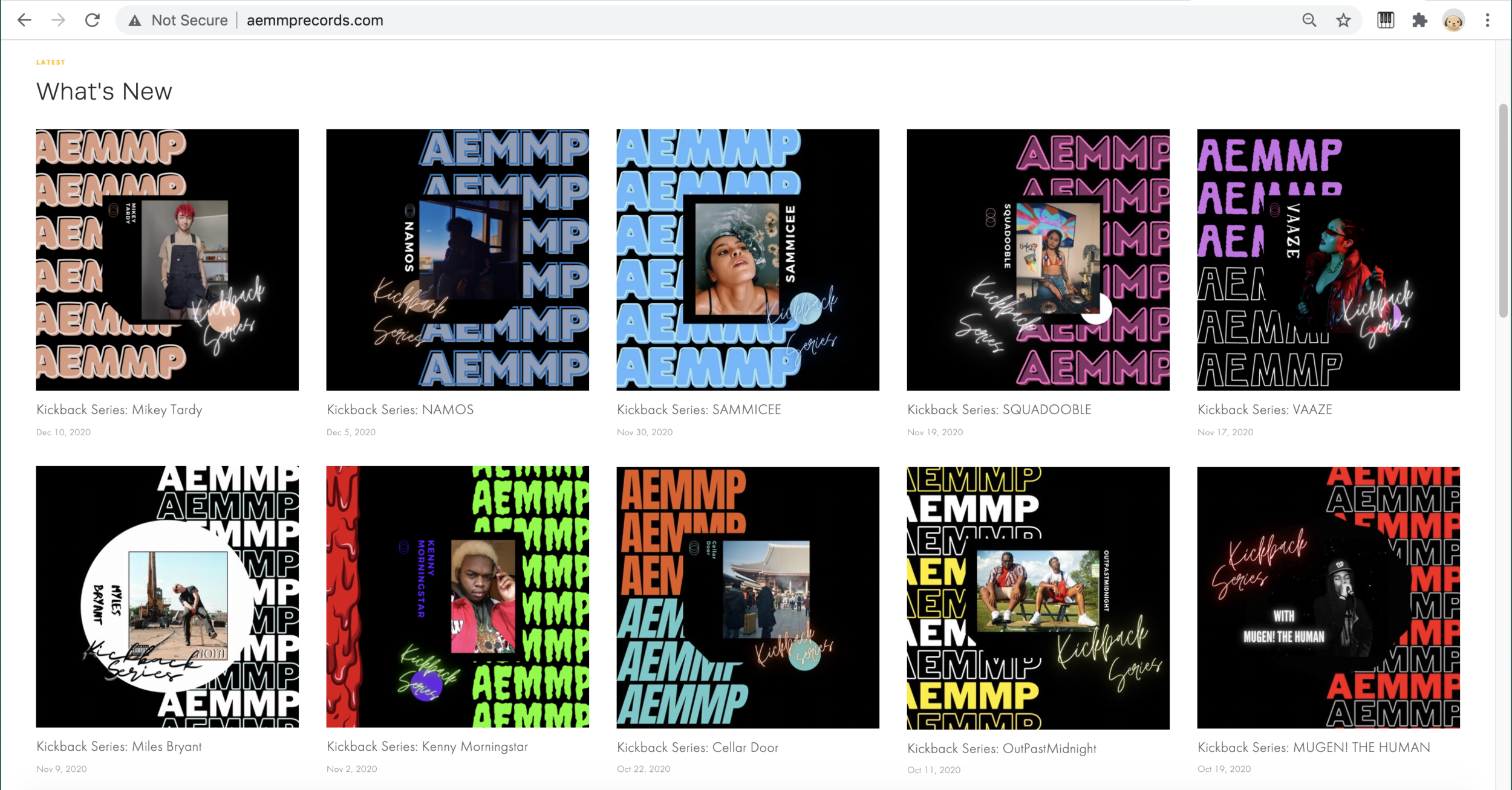1512x790 pixels.
Task: Click the Not Secure warning icon
Action: tap(135, 21)
